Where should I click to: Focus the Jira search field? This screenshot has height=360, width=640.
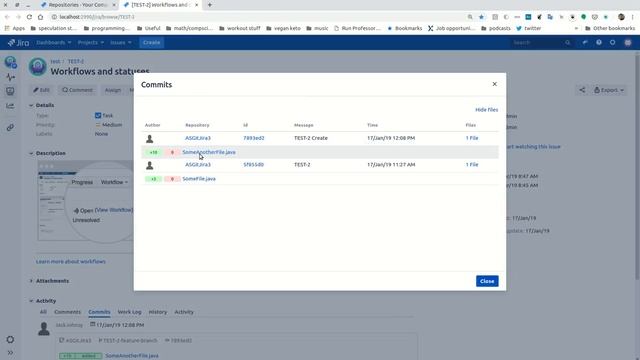[x=541, y=42]
